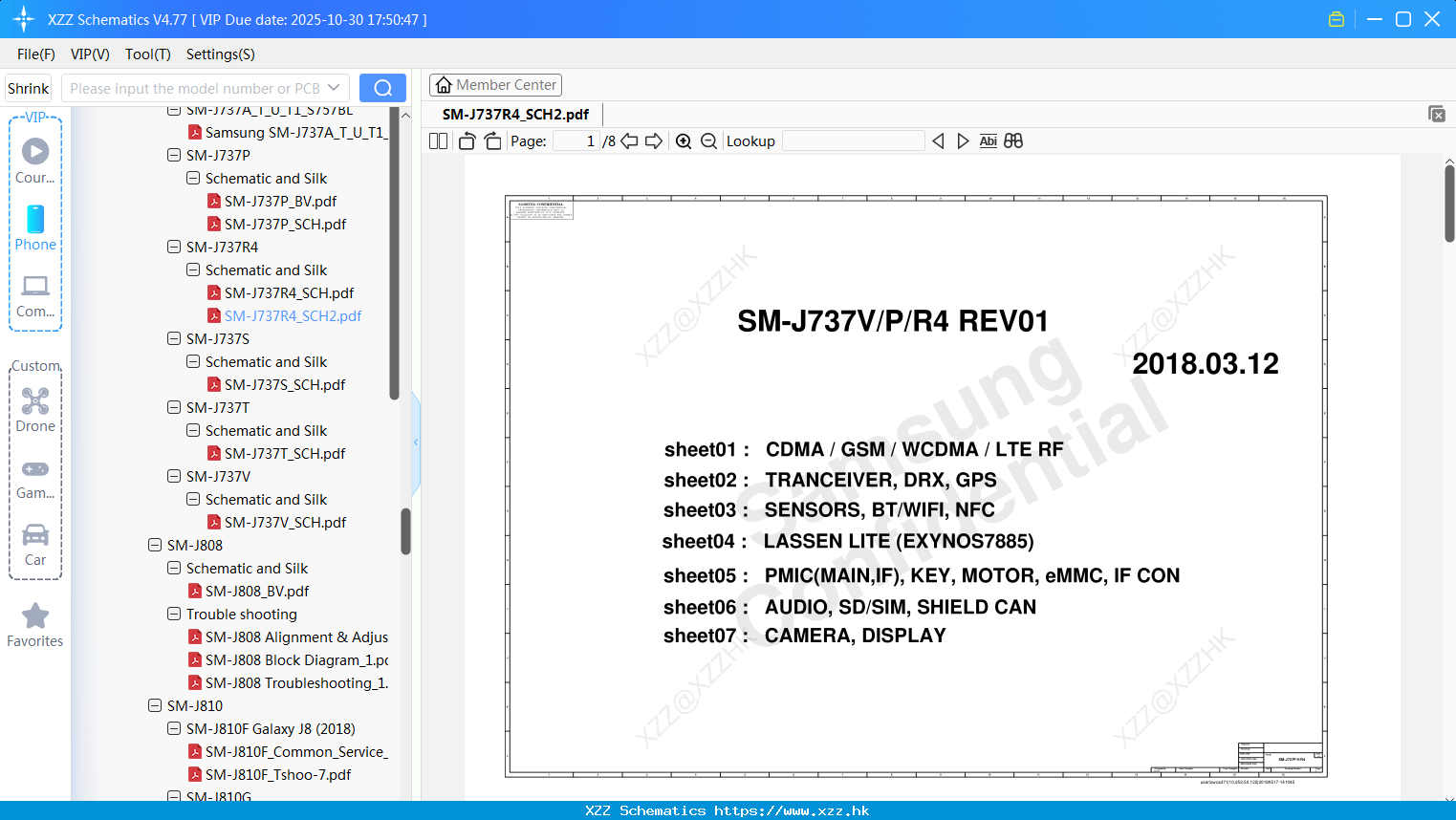Collapse the SM-J737V tree node
This screenshot has height=820, width=1456.
[x=174, y=476]
